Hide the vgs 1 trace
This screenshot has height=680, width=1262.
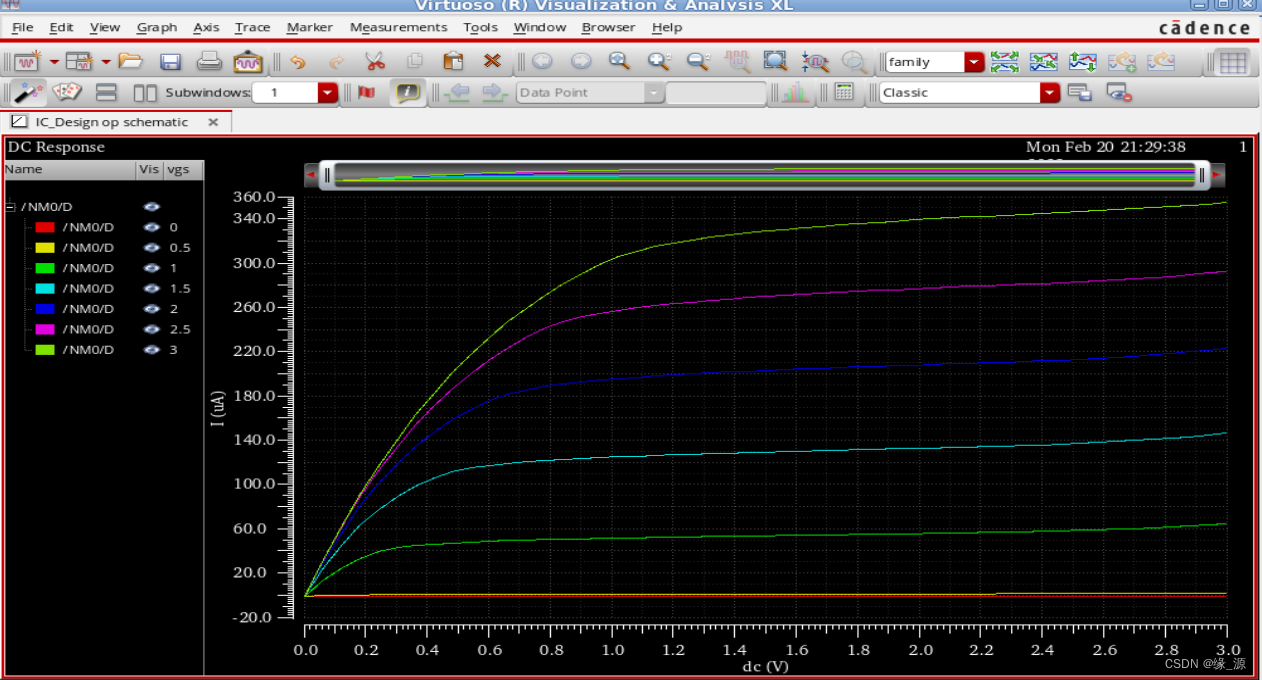[151, 268]
